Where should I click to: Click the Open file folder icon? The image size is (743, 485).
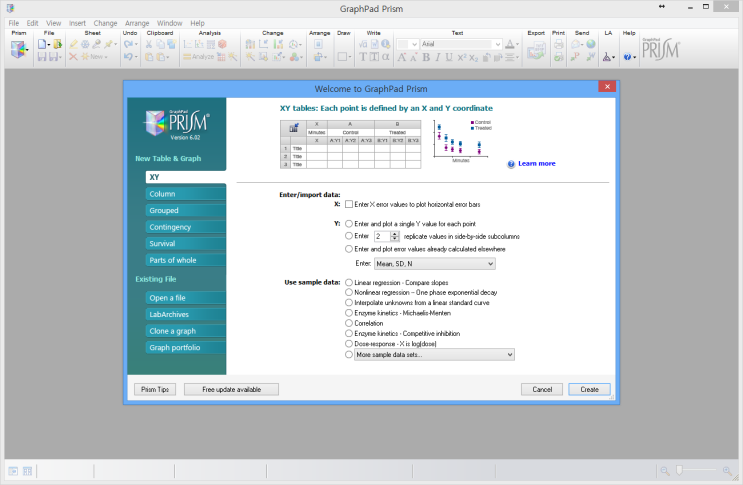[x=57, y=44]
